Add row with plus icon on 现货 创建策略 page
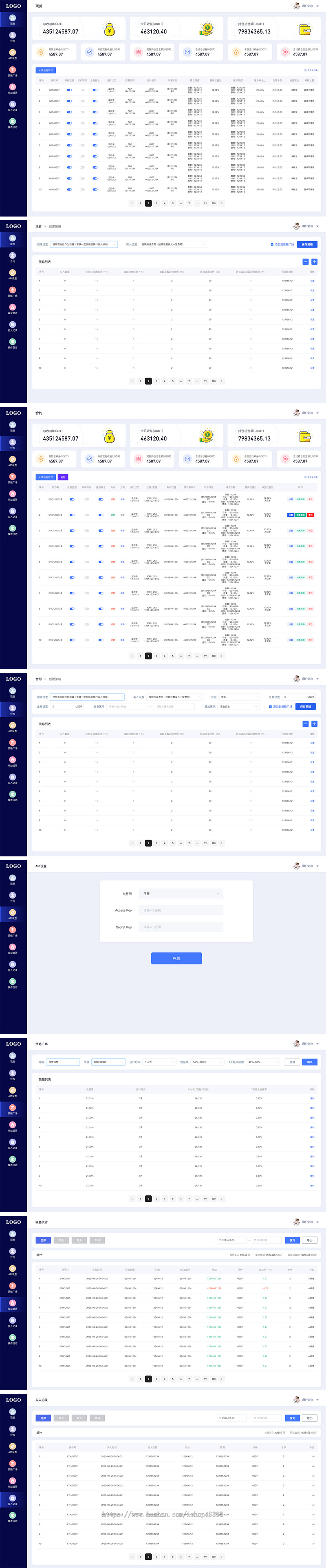Image resolution: width=326 pixels, height=1568 pixels. pos(315,262)
